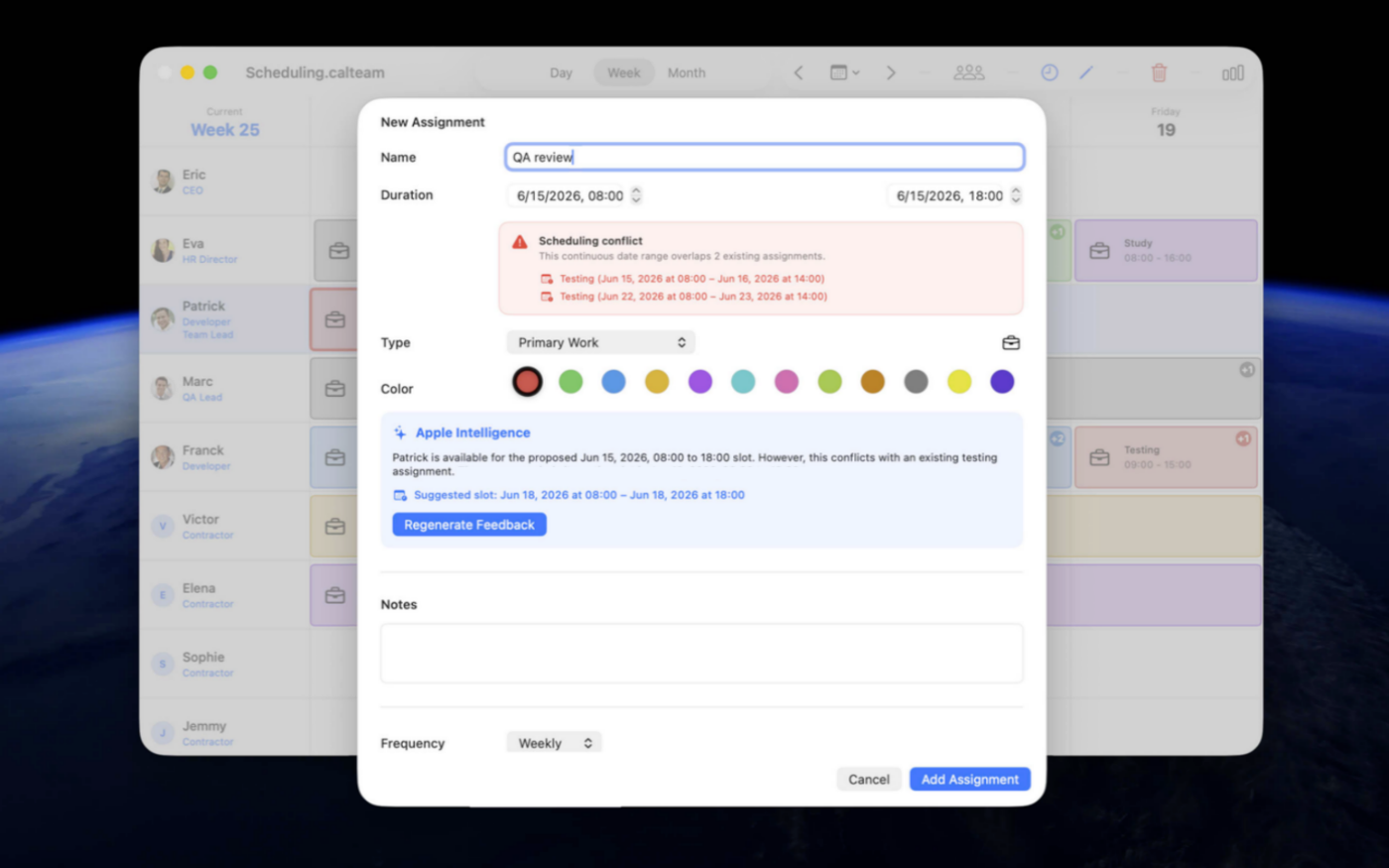Screen dimensions: 1389x868
Task: Click the Week 25 header label
Action: coord(225,130)
